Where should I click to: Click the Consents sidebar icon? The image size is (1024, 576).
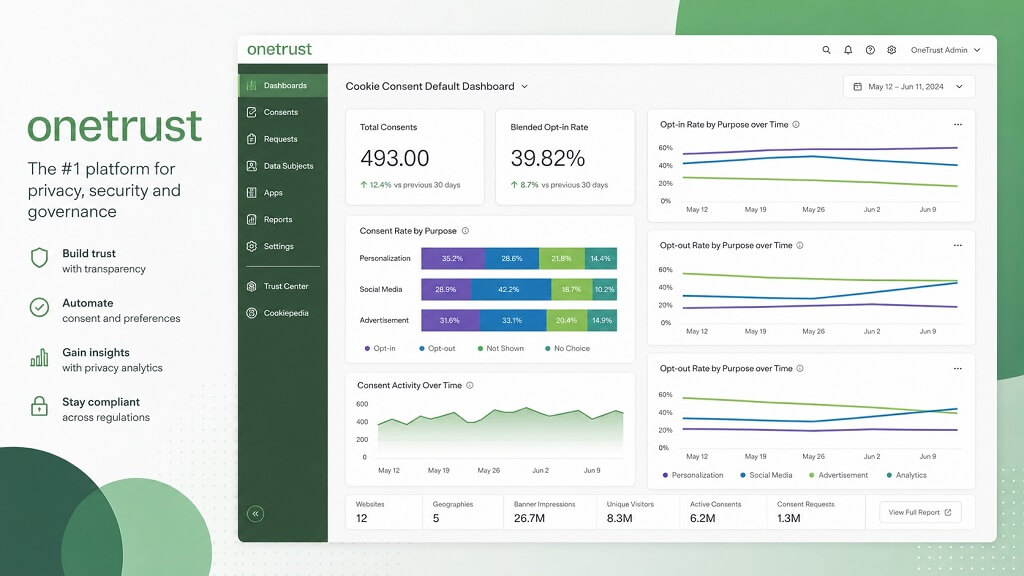pos(251,112)
